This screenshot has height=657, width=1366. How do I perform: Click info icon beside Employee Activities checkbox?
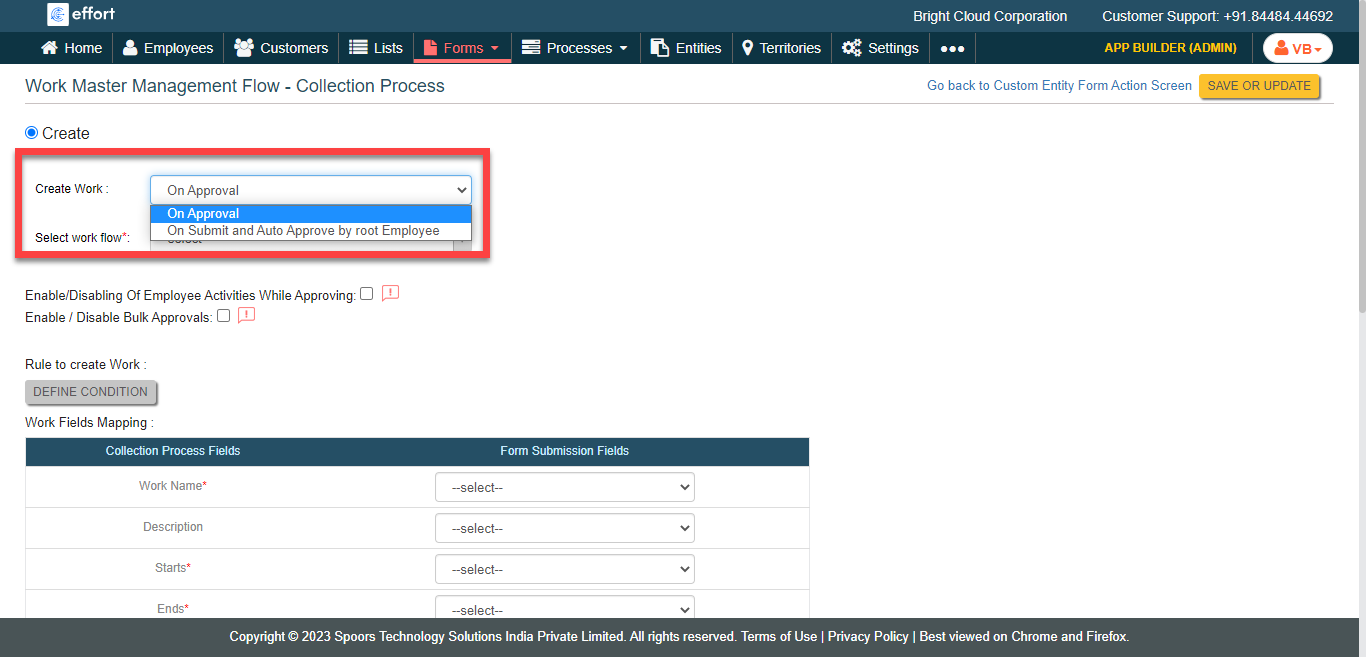point(390,294)
